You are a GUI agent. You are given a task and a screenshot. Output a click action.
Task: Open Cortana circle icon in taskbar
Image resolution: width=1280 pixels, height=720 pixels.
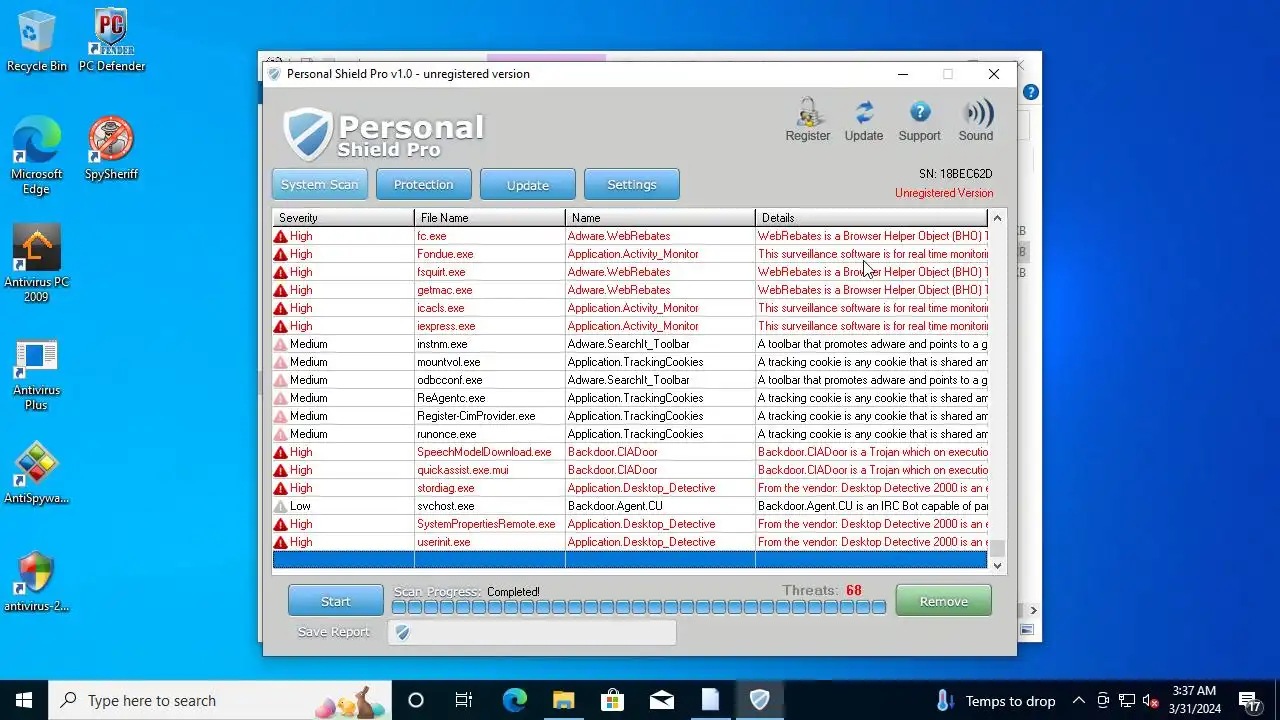coord(416,700)
